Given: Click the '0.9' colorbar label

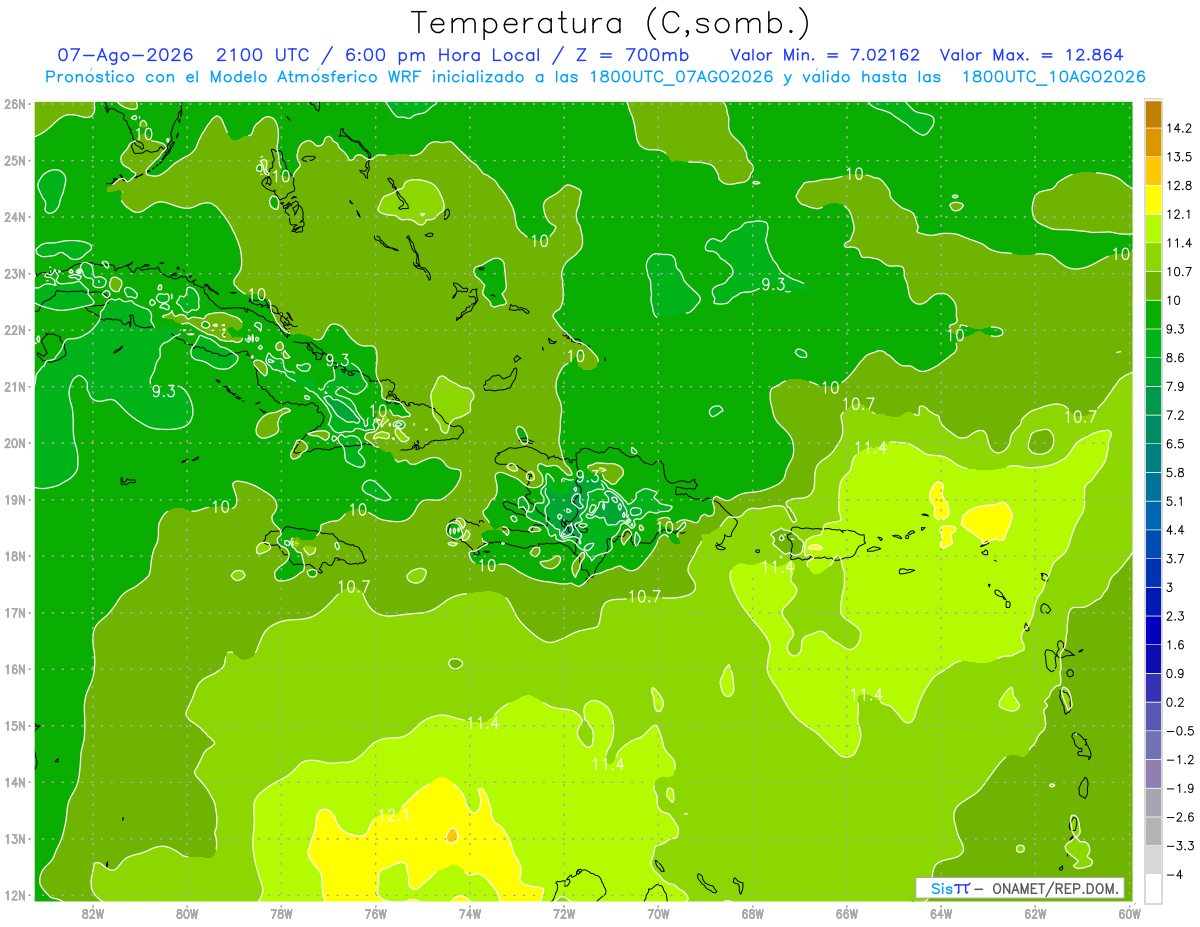Looking at the screenshot, I should 1176,674.
